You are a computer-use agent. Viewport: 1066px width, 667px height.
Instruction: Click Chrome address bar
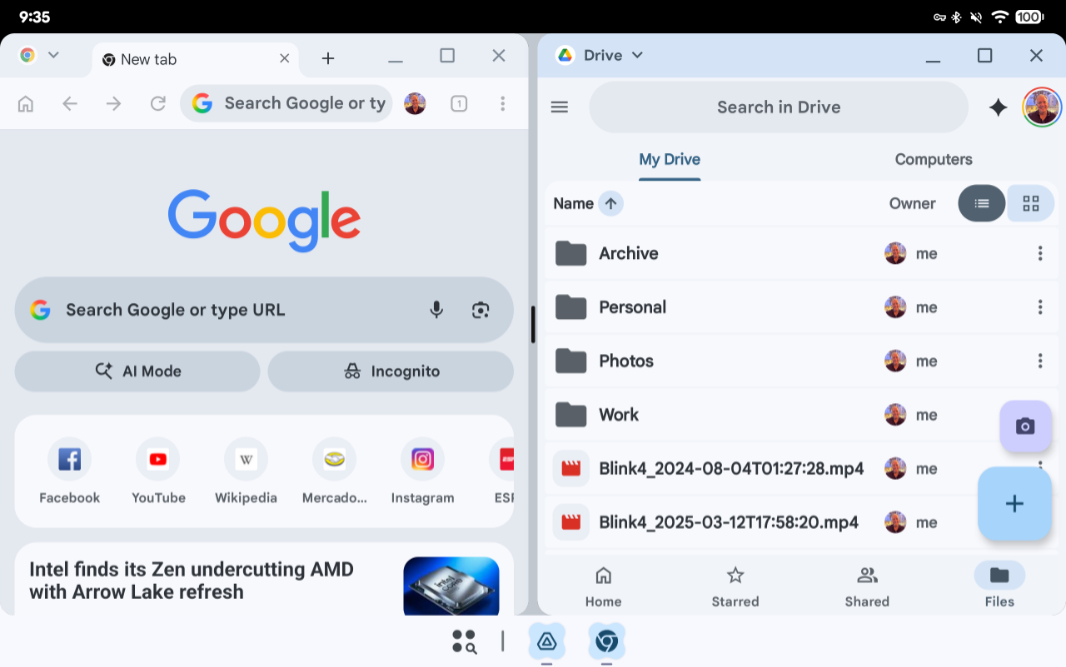click(x=286, y=103)
